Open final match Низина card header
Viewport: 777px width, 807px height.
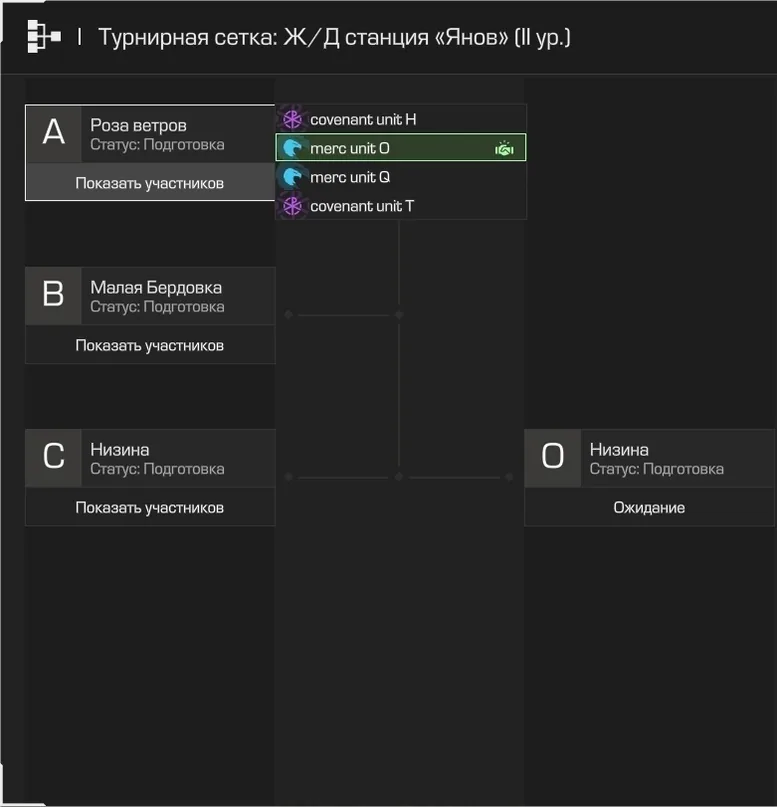point(649,458)
